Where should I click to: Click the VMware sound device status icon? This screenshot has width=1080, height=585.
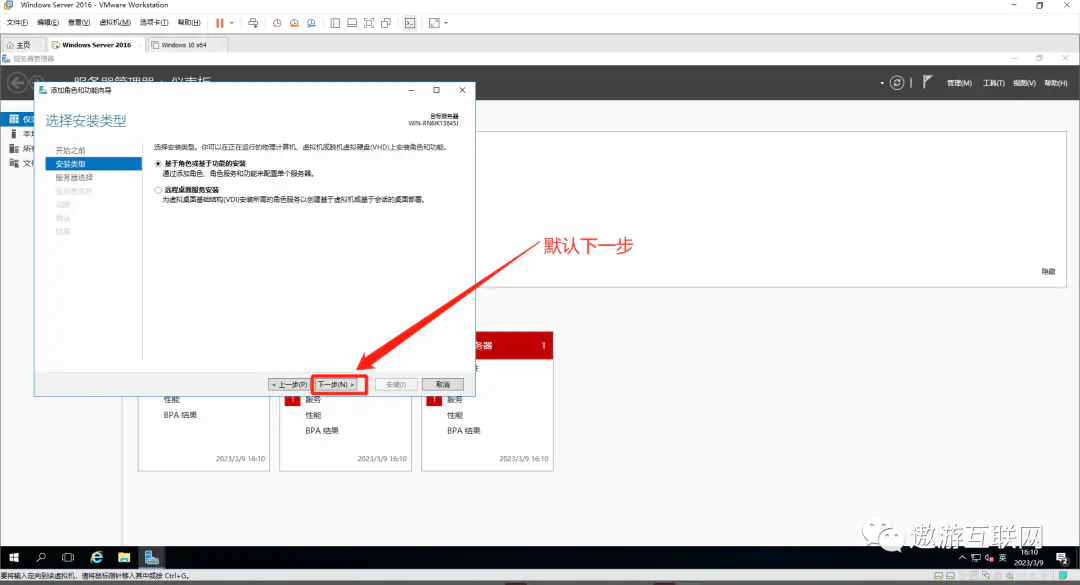[x=1010, y=576]
